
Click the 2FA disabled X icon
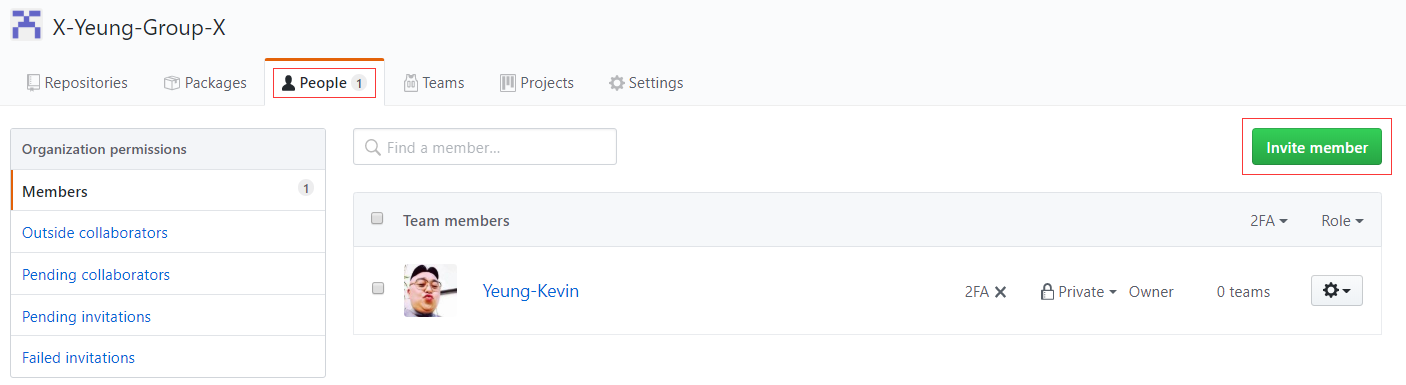(x=1000, y=292)
